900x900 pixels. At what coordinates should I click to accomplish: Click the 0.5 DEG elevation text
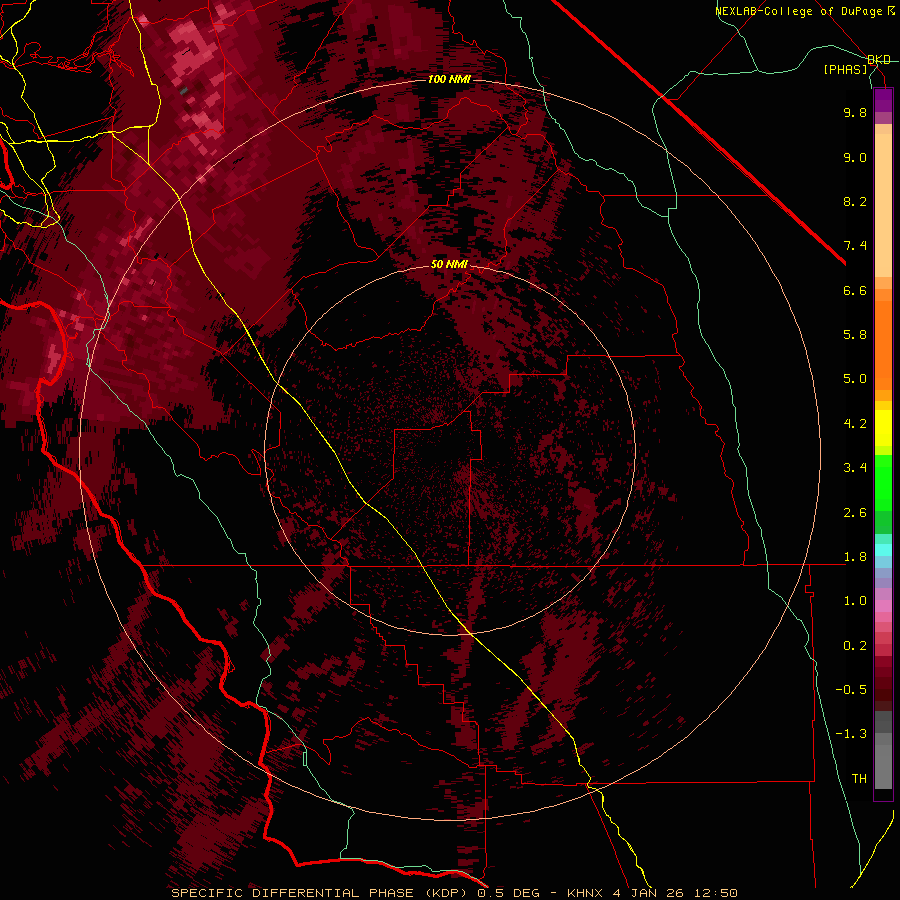click(509, 893)
